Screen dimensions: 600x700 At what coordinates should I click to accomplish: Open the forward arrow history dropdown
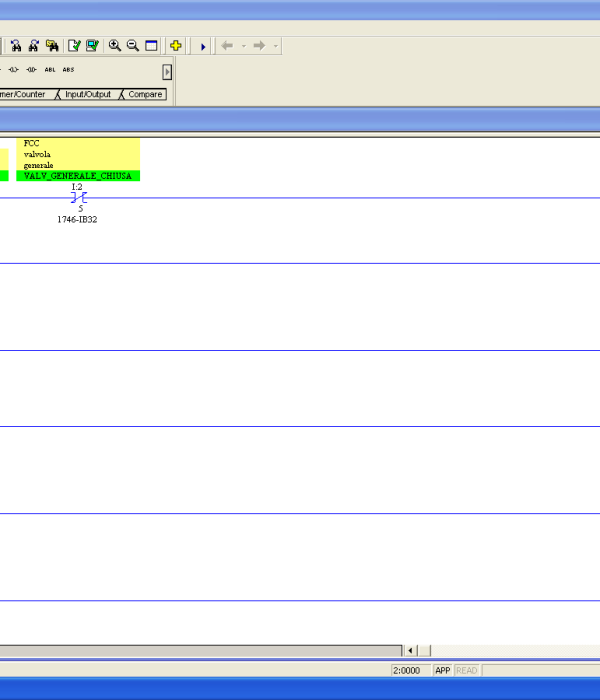[276, 46]
